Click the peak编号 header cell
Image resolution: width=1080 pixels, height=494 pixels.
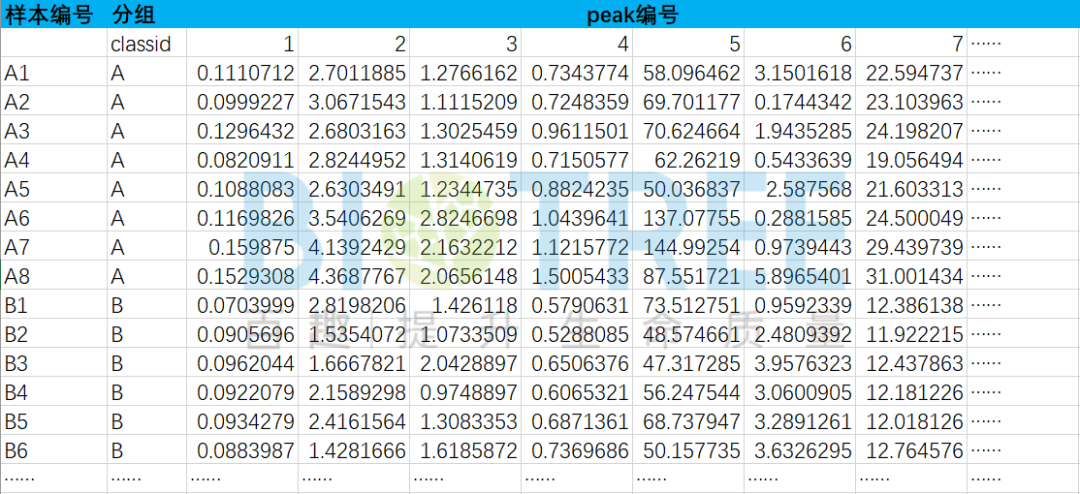pyautogui.click(x=631, y=15)
